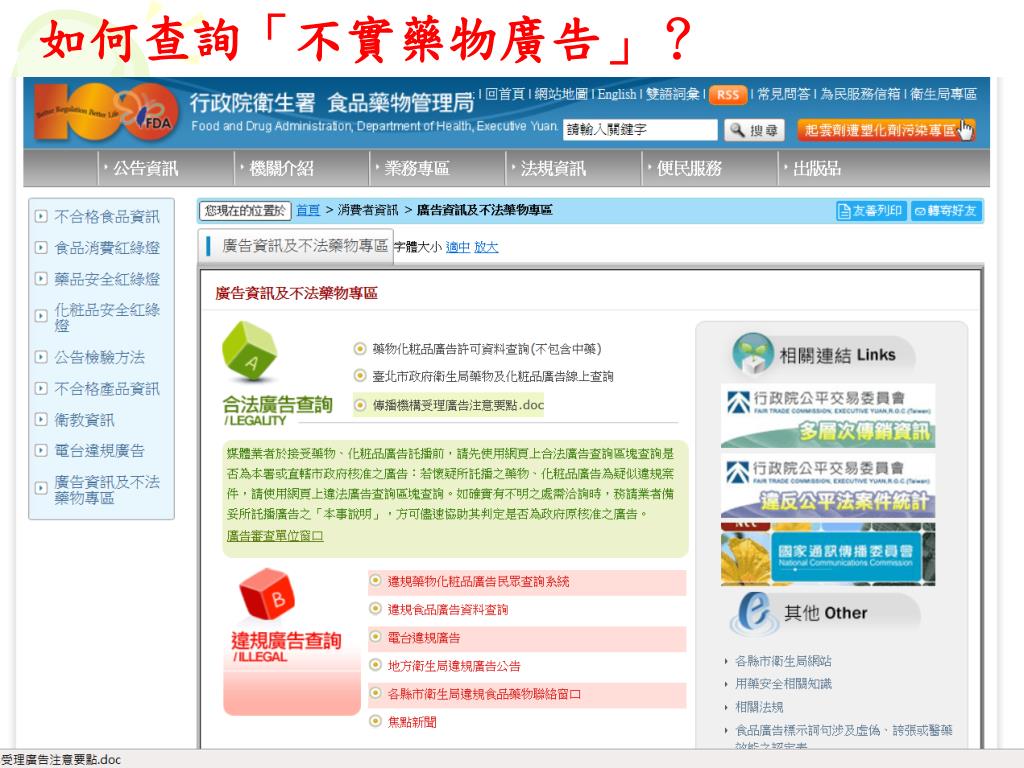
Task: Click the 合法廣告查詢 LEGALITY heading
Action: [x=278, y=410]
